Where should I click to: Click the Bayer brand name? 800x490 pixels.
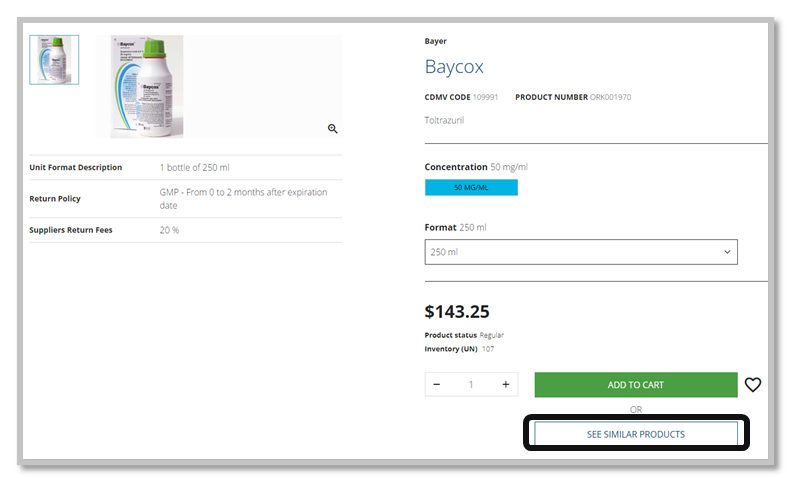[x=436, y=42]
